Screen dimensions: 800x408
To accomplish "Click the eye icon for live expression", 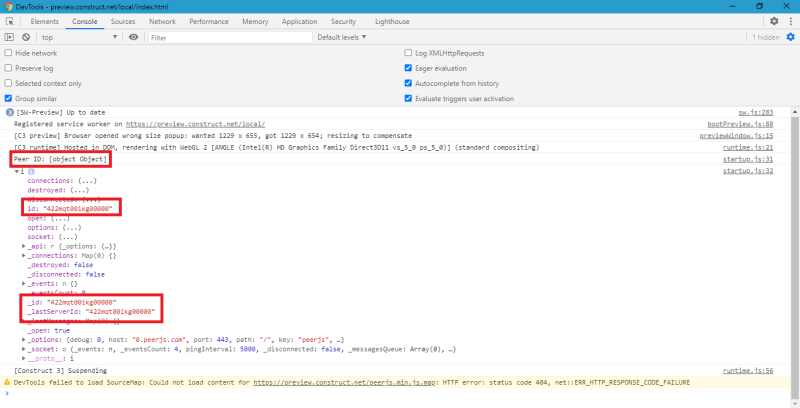I will pos(133,37).
